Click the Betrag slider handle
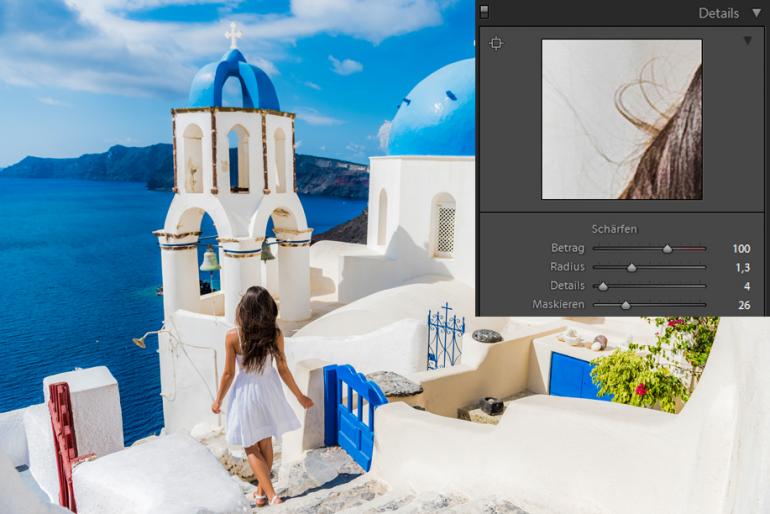 pyautogui.click(x=667, y=248)
